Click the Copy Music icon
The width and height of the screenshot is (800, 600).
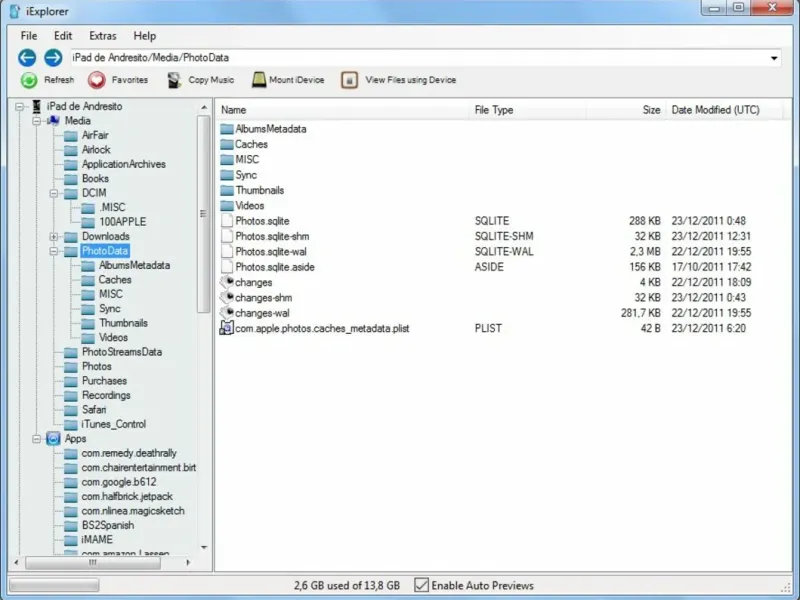pyautogui.click(x=174, y=80)
